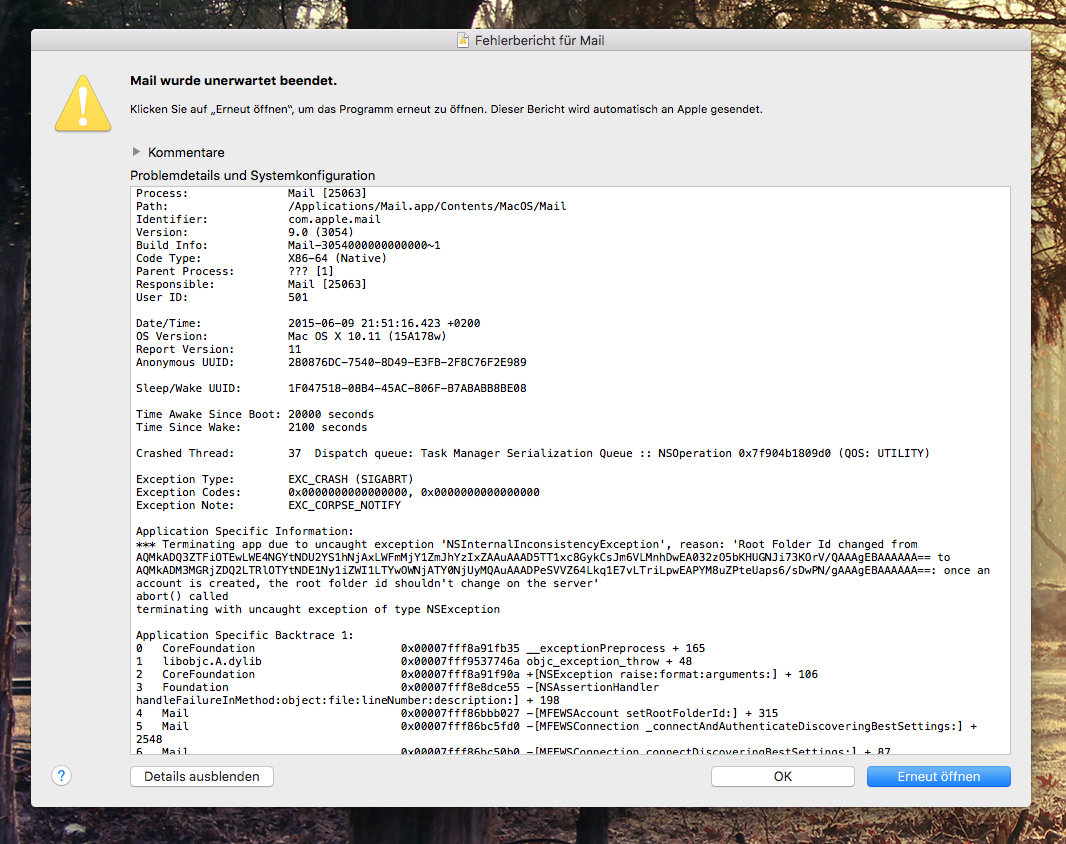The width and height of the screenshot is (1066, 844).
Task: Click the window title 'Fehlerbericht für Mail'
Action: (540, 41)
